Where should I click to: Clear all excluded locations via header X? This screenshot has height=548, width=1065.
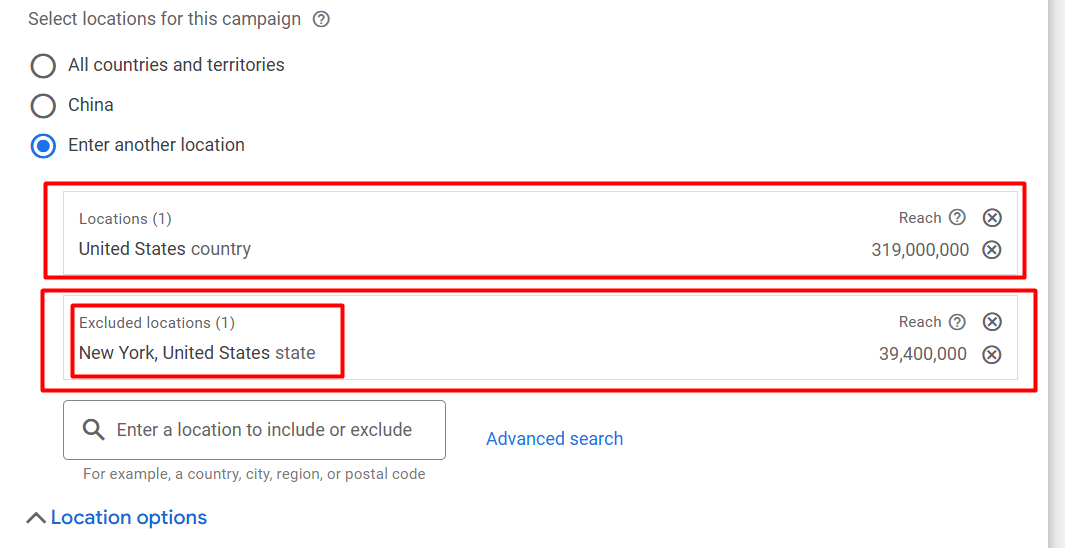992,322
